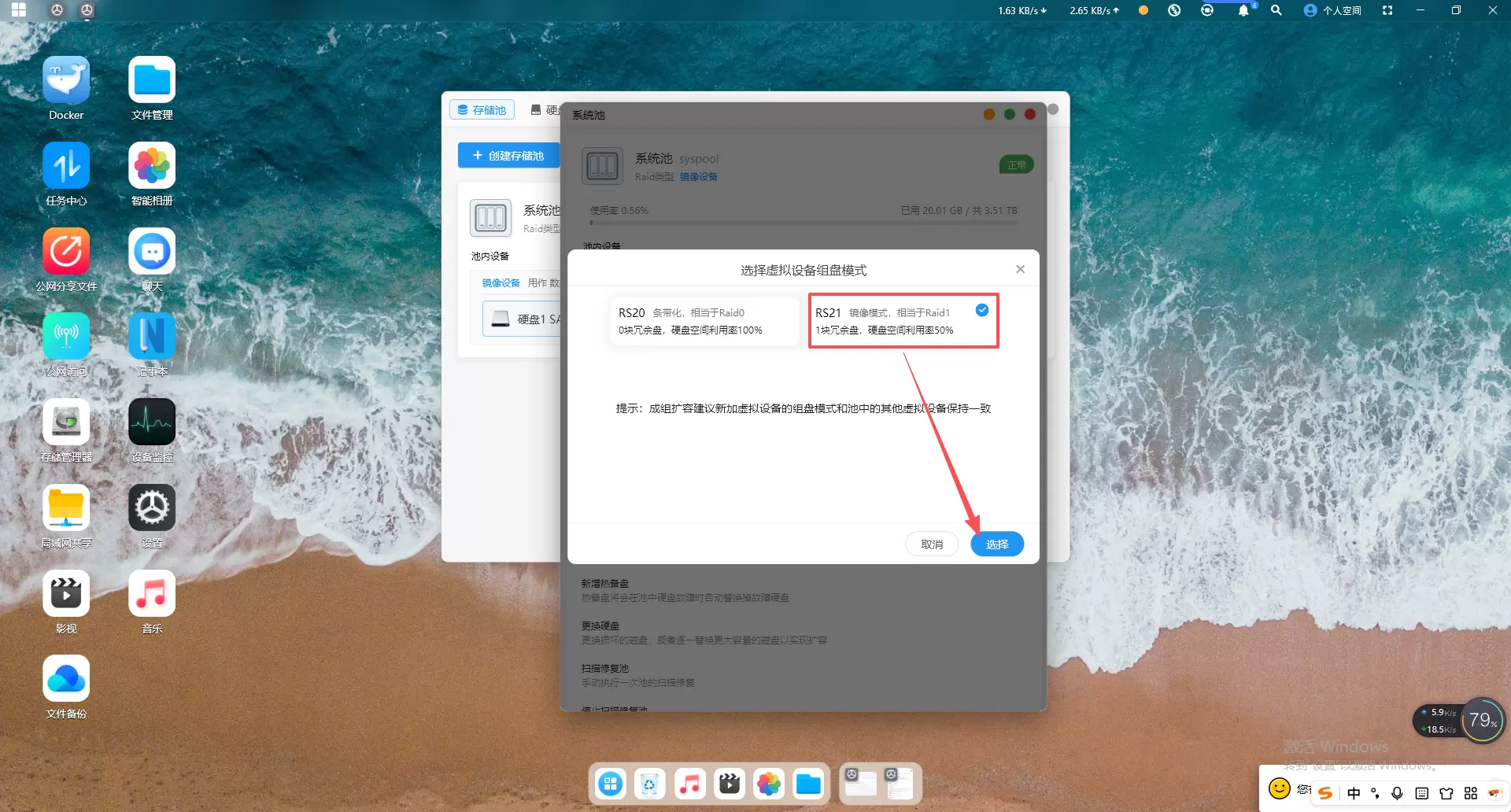
Task: Click the 取消 cancel button
Action: (x=932, y=544)
